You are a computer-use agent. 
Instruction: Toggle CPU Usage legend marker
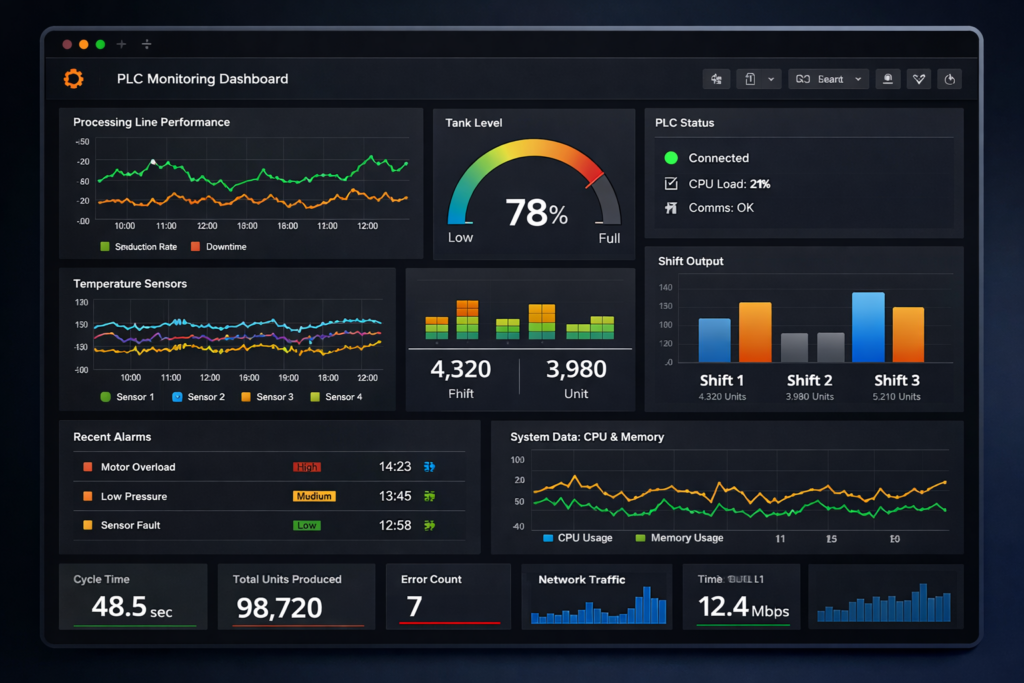click(x=548, y=538)
